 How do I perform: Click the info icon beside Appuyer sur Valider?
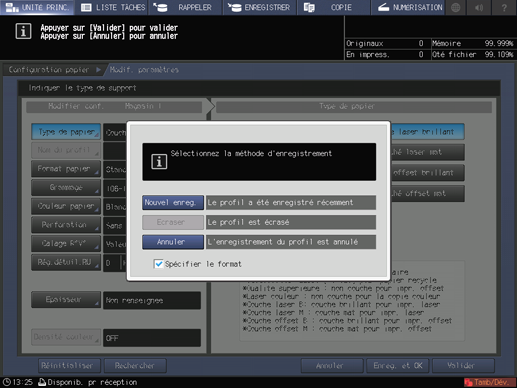point(23,31)
